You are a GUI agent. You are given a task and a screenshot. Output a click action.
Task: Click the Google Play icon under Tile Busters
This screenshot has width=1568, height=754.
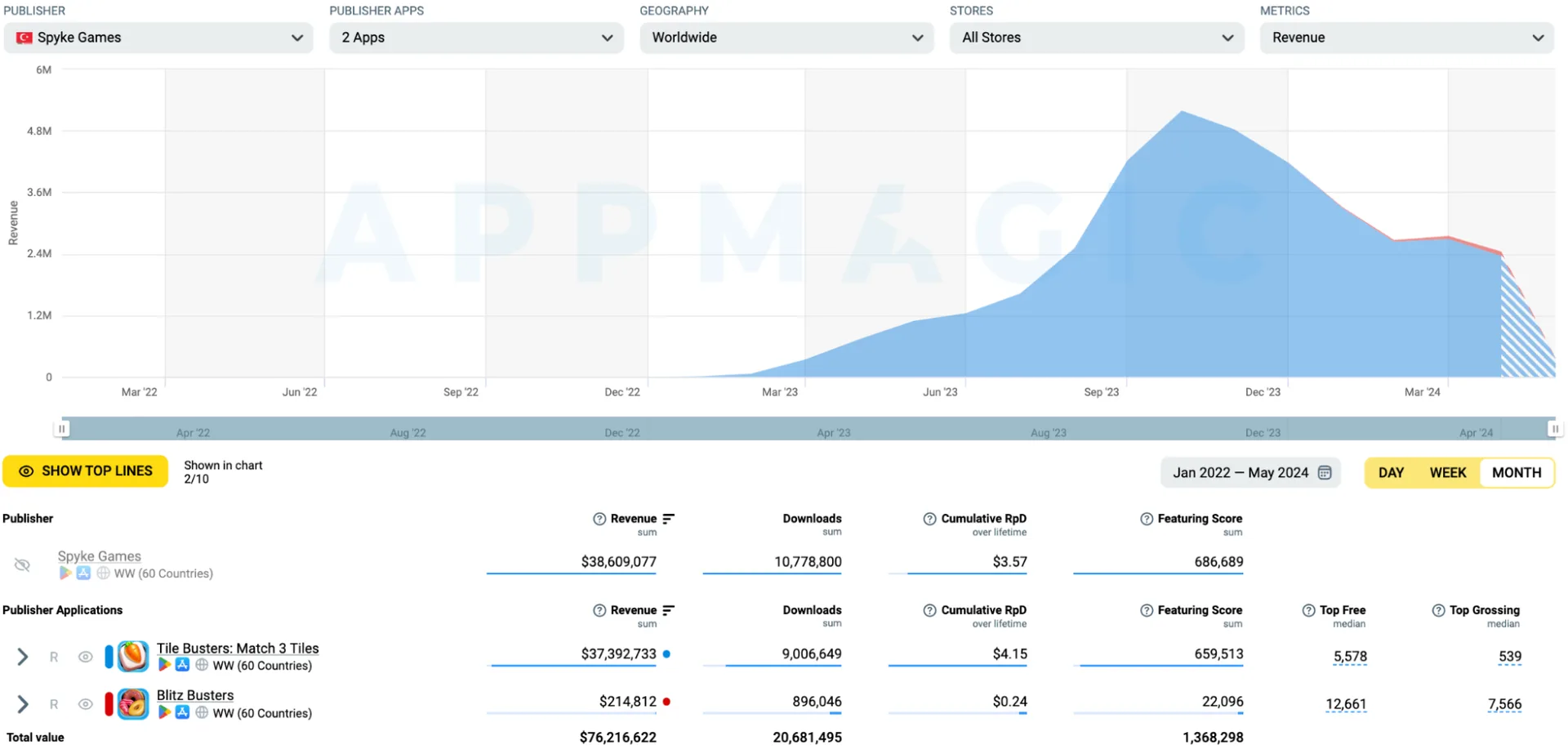[x=164, y=665]
